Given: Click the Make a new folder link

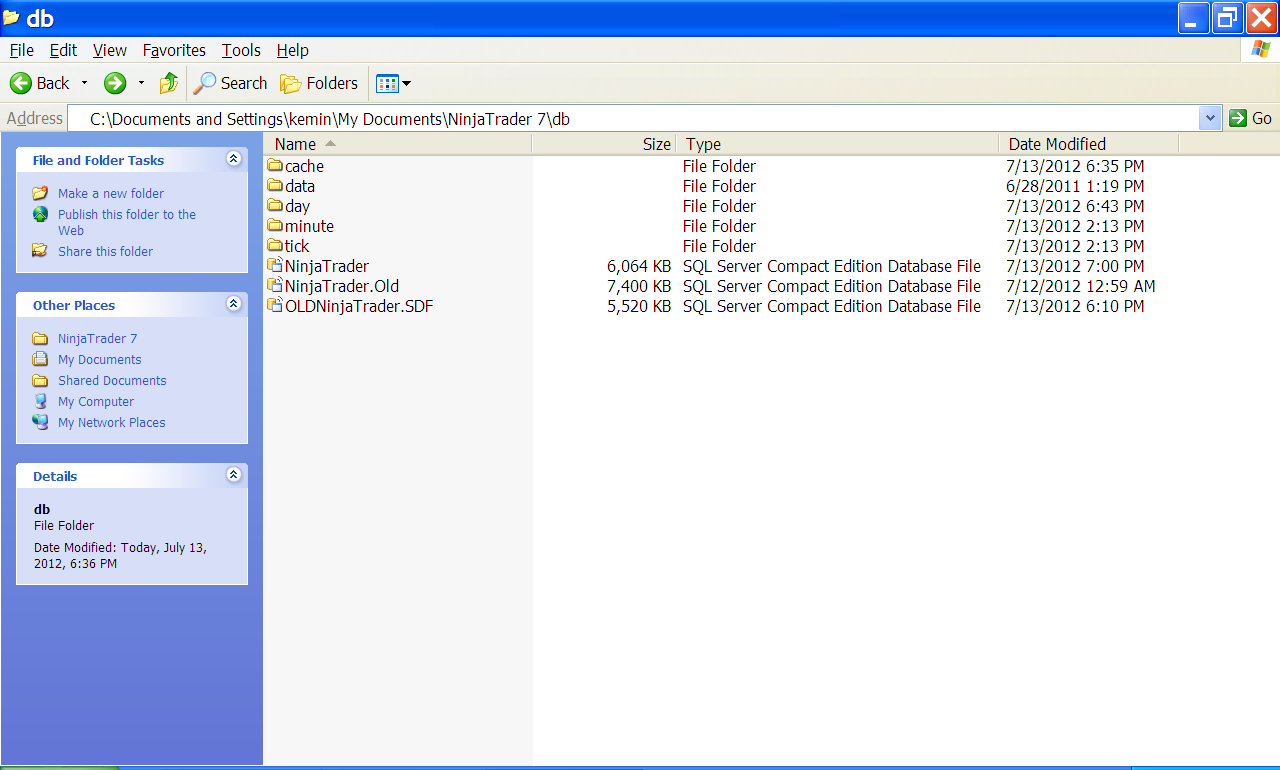Looking at the screenshot, I should click(x=111, y=193).
